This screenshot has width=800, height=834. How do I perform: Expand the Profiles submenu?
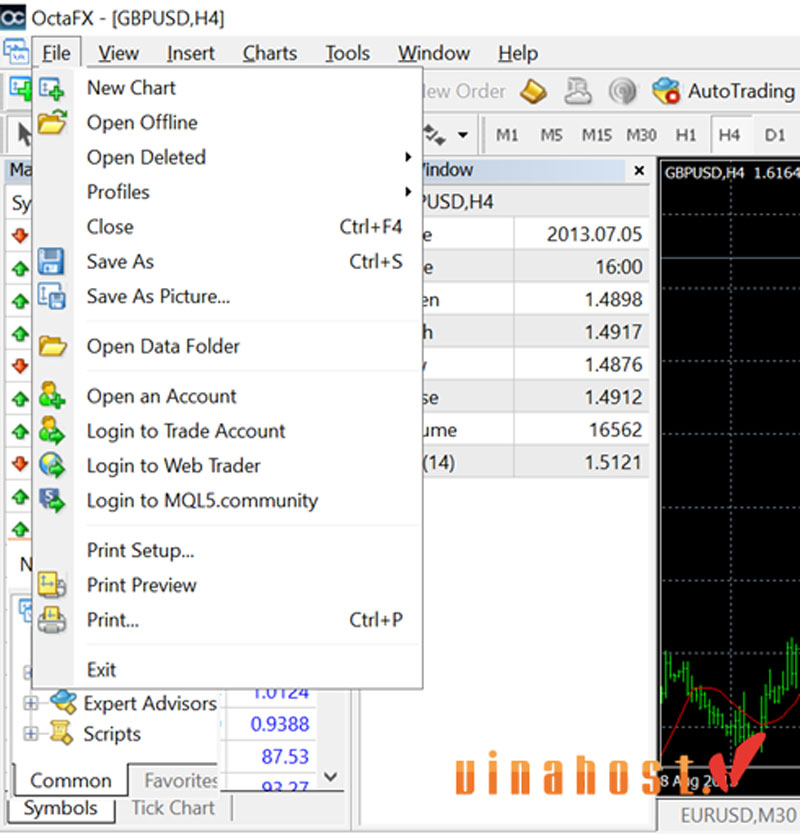(226, 192)
